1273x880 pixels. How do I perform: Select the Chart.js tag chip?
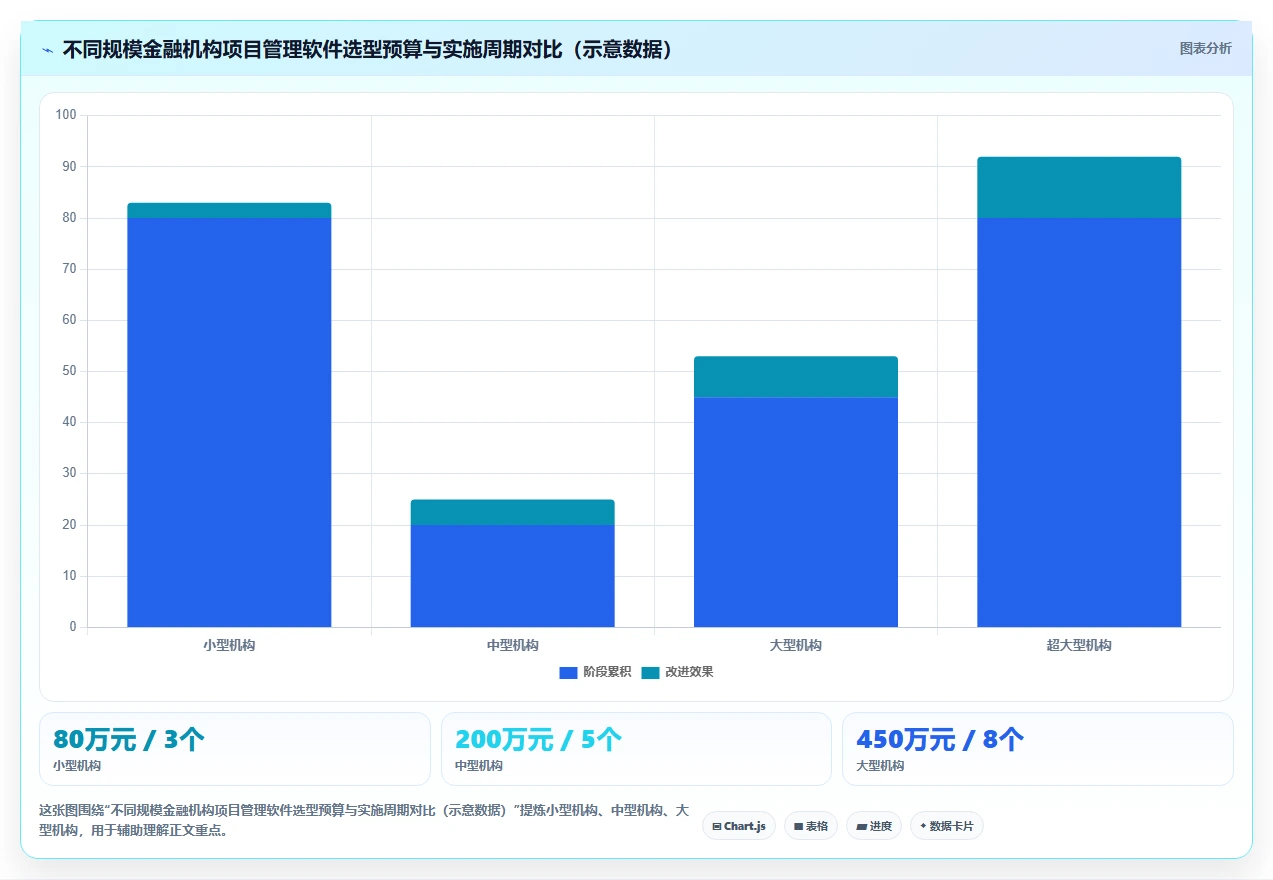(739, 826)
